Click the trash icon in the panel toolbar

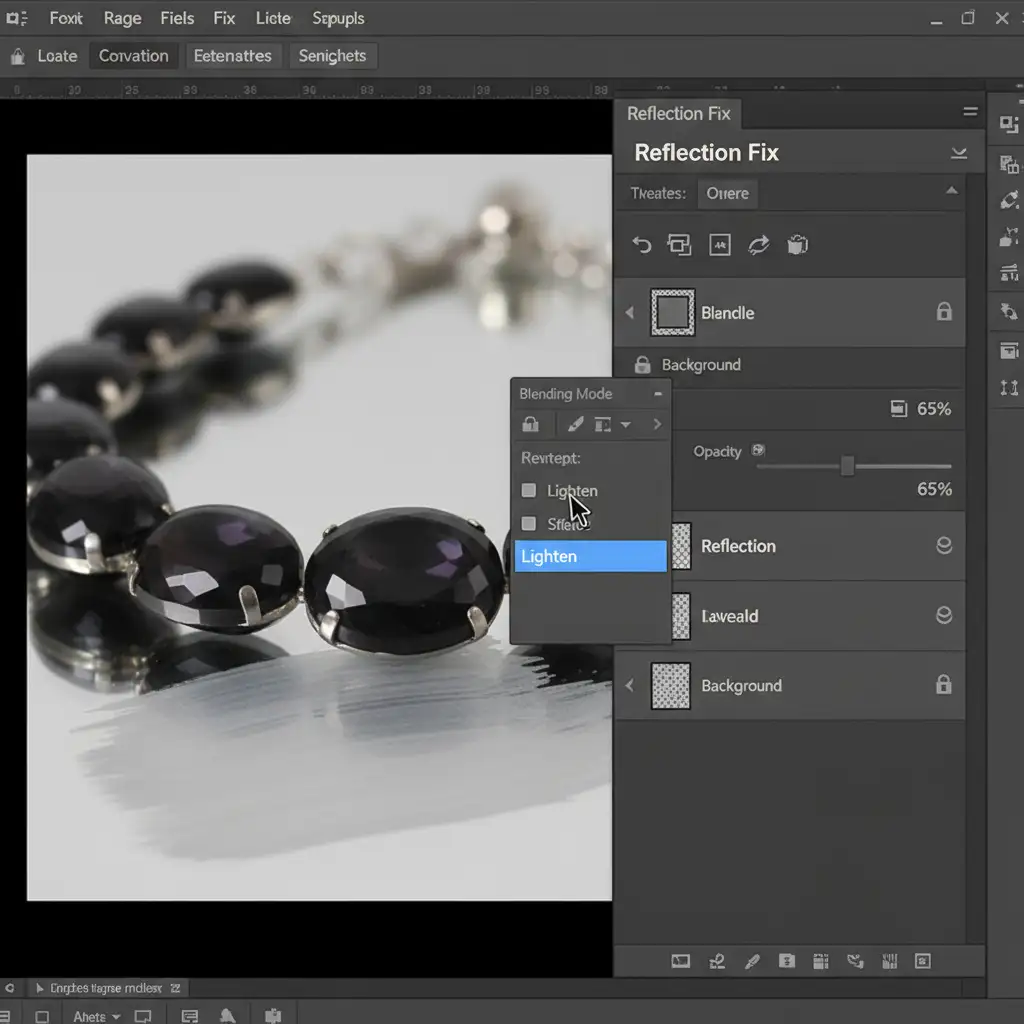coord(797,245)
